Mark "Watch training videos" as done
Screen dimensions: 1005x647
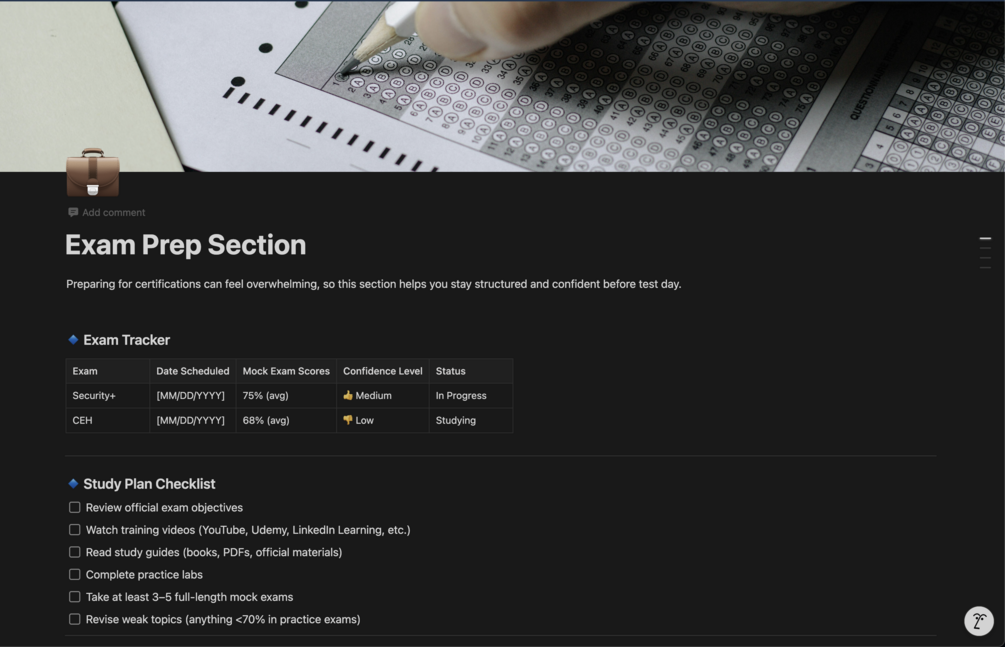[75, 530]
